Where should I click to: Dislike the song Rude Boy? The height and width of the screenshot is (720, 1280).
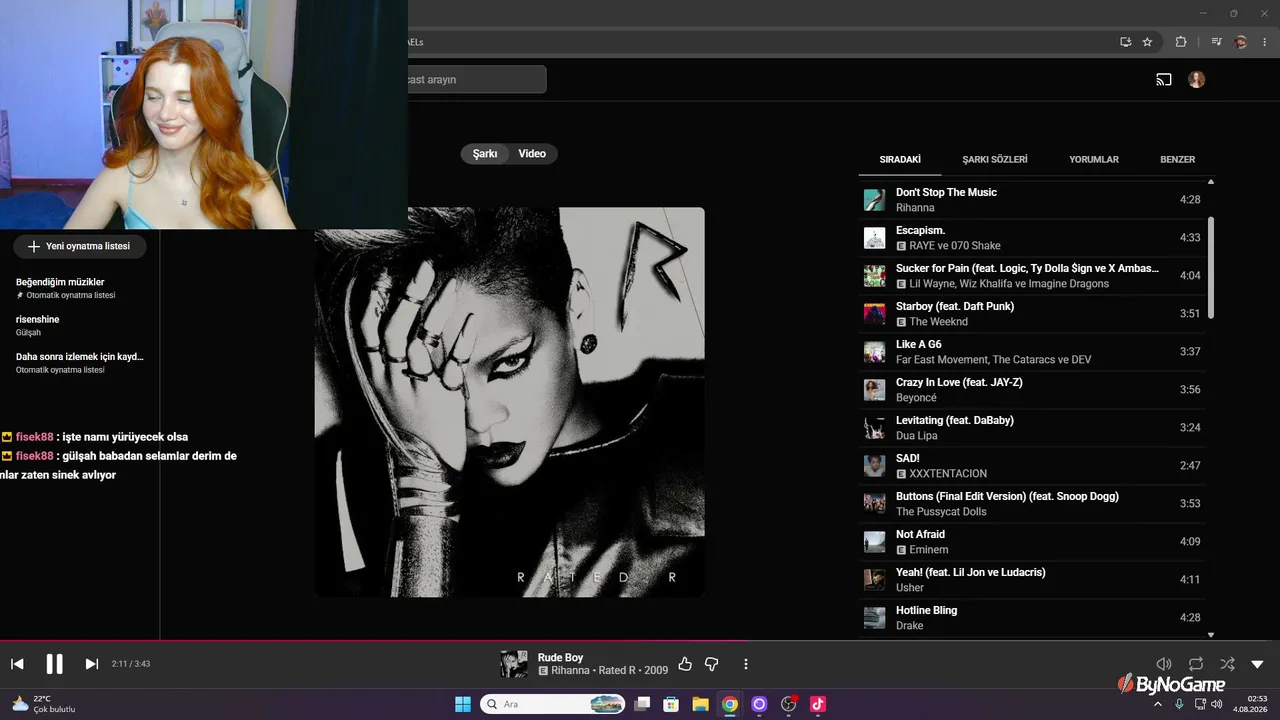(x=712, y=664)
